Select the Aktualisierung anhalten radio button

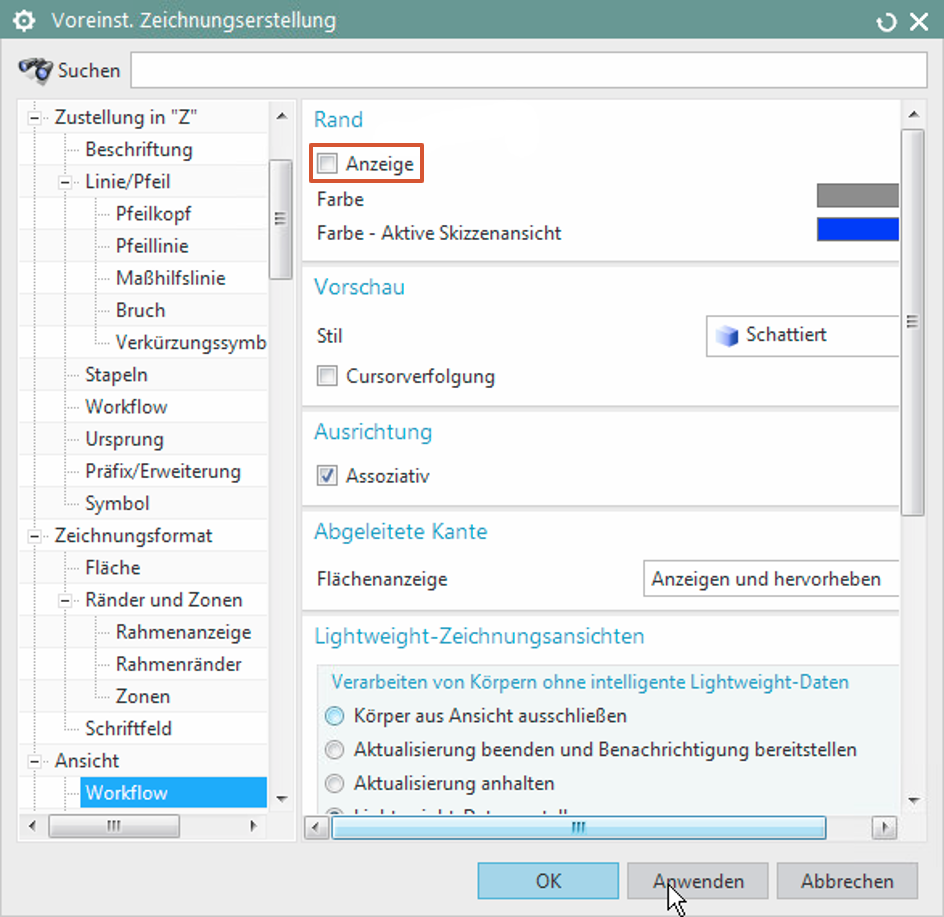(x=334, y=783)
